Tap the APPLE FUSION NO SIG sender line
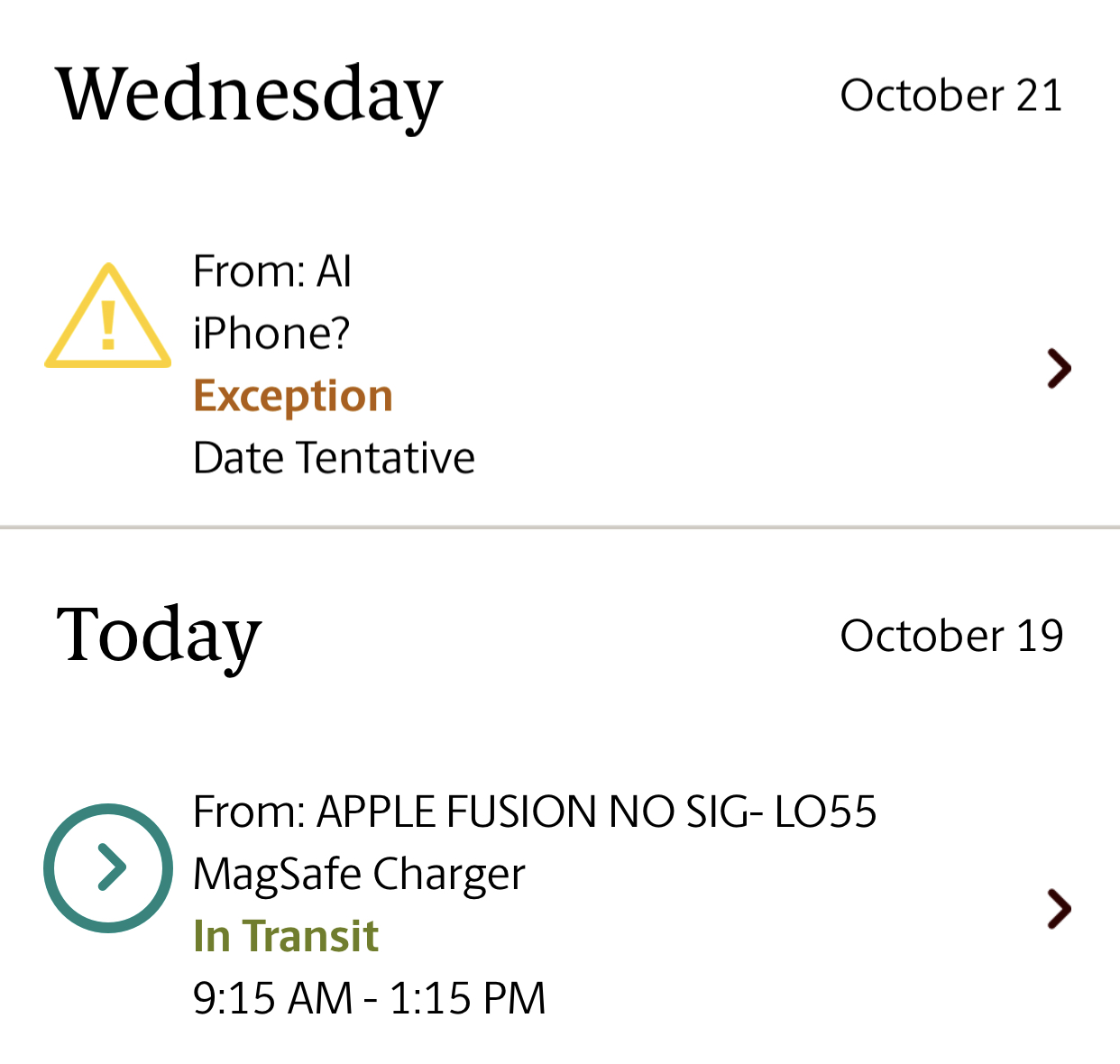Screen dimensions: 1120x1064 [x=534, y=812]
